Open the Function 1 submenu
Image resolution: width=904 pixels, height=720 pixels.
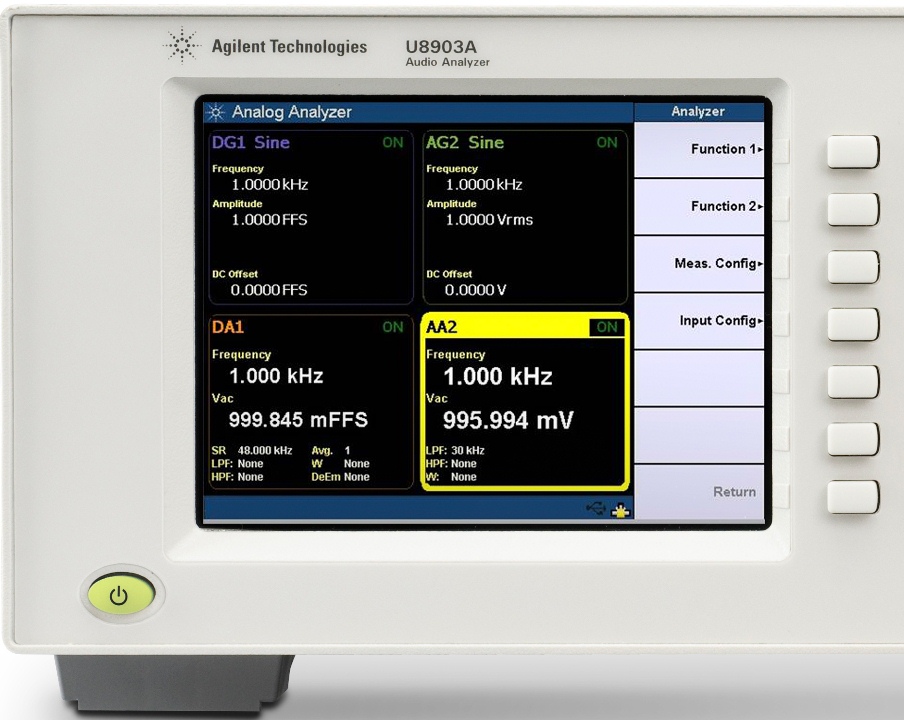click(699, 149)
